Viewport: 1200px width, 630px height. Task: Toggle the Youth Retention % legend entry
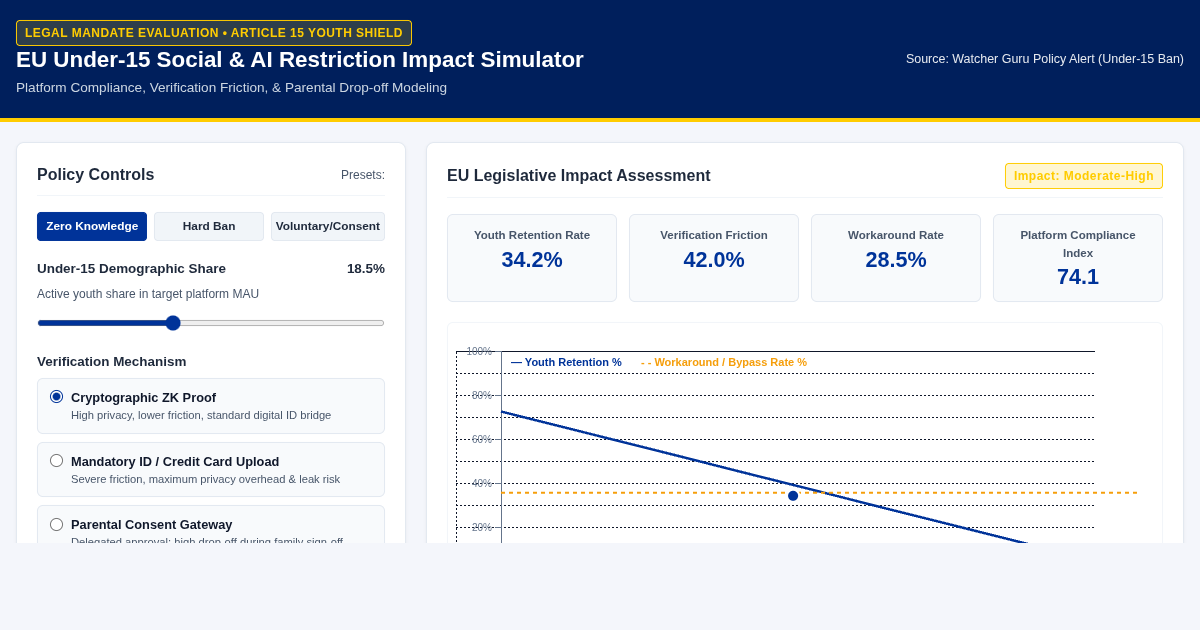coord(566,362)
